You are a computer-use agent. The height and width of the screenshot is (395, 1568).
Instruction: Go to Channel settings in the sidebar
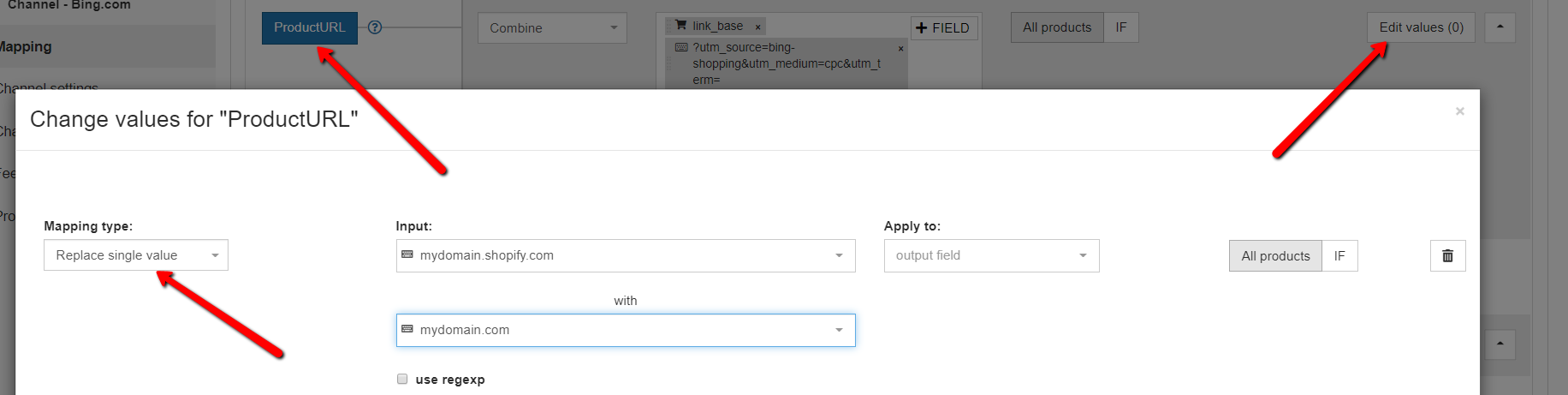click(x=50, y=87)
